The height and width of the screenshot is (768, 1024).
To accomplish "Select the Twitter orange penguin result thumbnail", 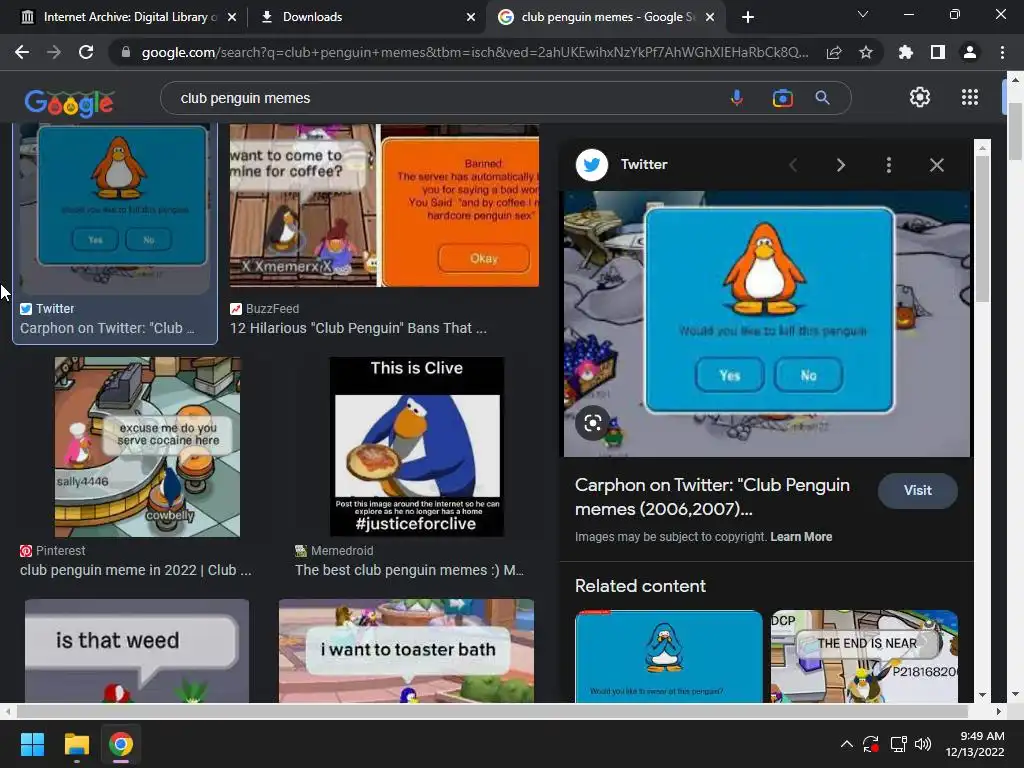I will [x=115, y=209].
